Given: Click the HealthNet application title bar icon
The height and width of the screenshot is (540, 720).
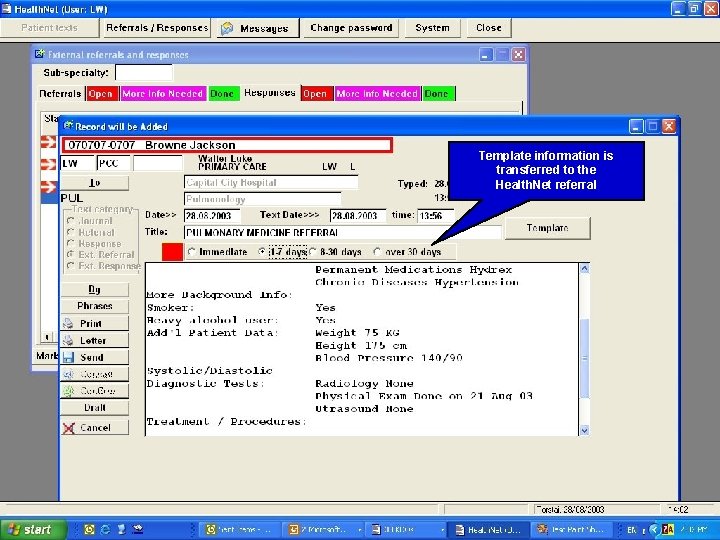Looking at the screenshot, I should [x=6, y=9].
